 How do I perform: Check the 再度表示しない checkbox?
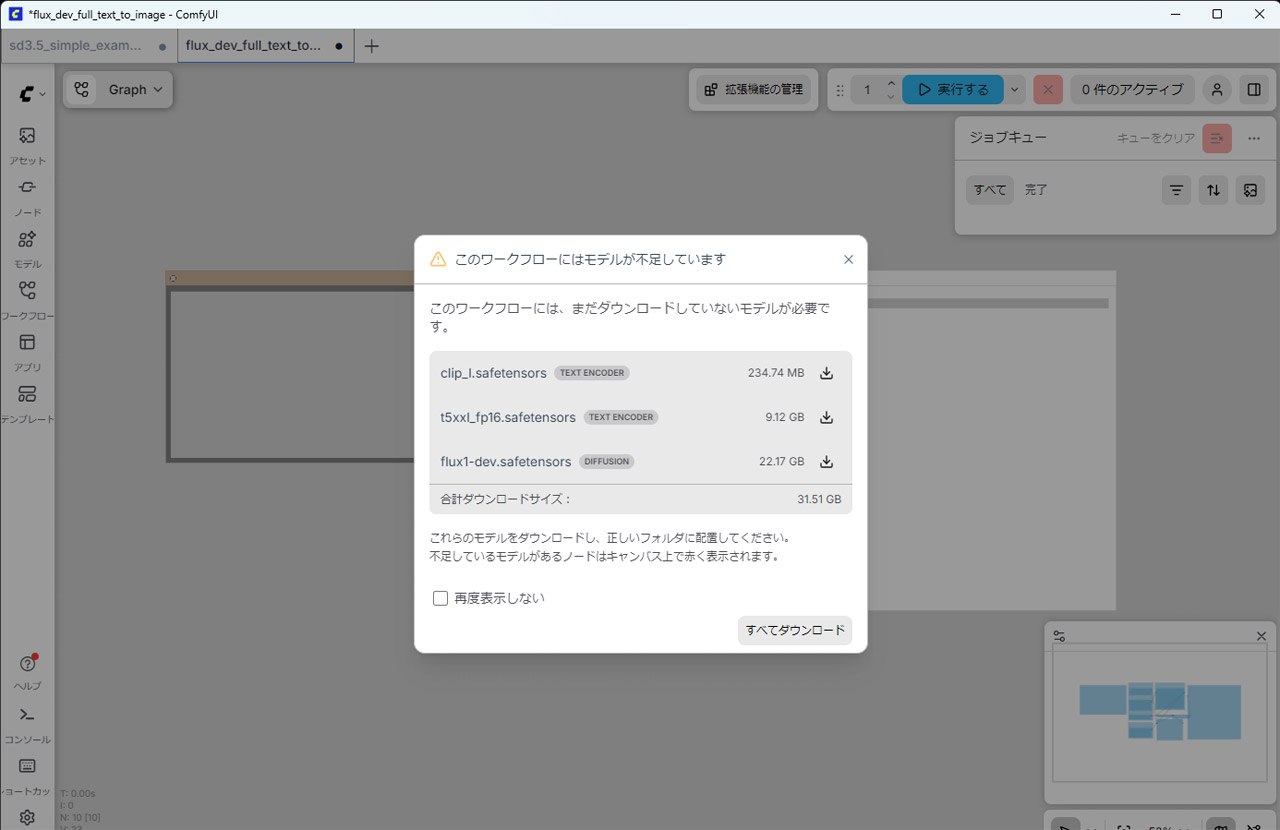440,598
